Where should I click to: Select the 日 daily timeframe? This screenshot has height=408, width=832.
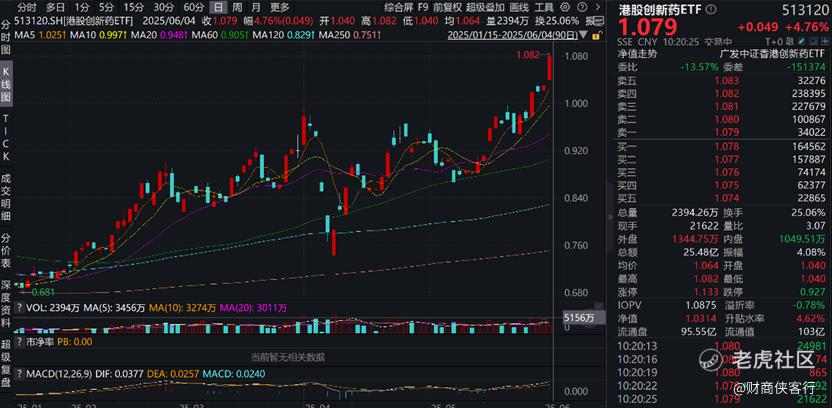218,7
